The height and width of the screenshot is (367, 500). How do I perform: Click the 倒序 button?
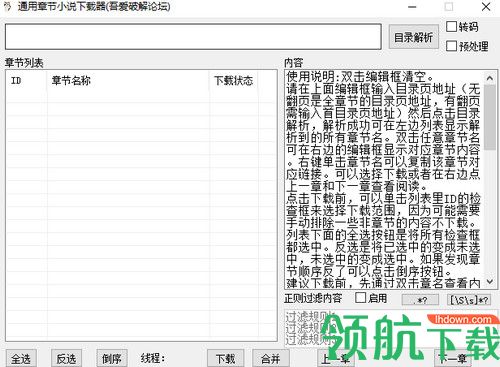coord(111,358)
